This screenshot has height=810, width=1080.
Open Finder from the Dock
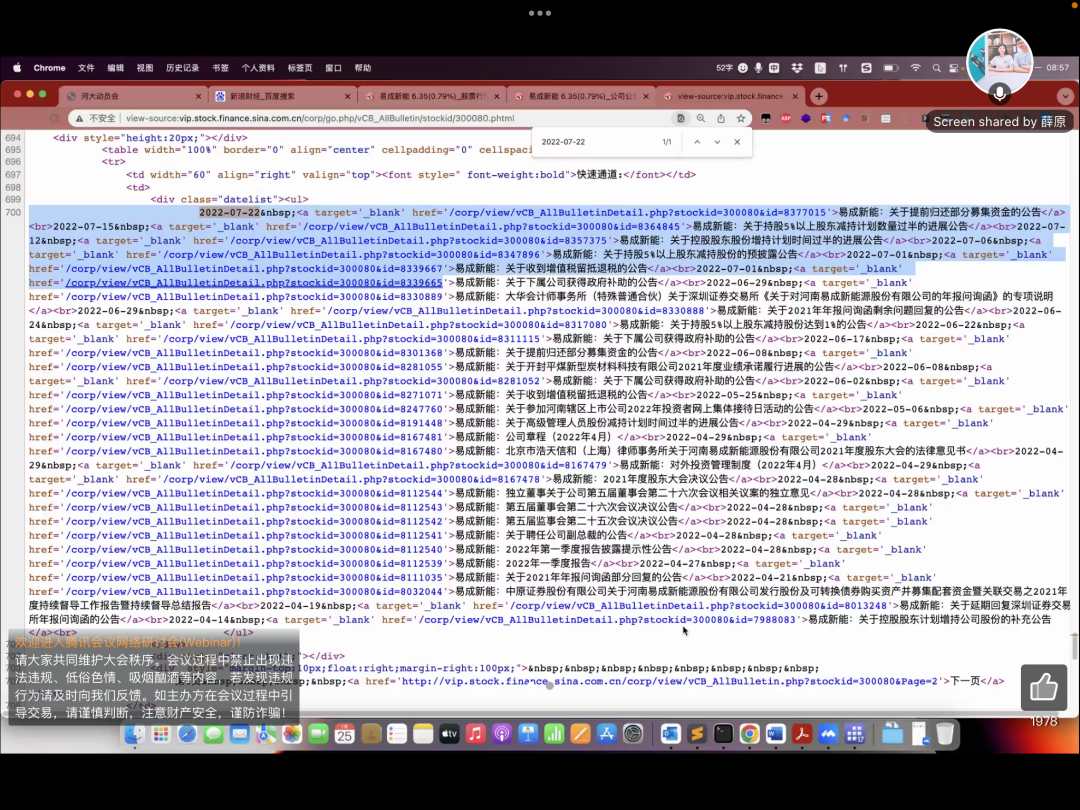coord(134,734)
